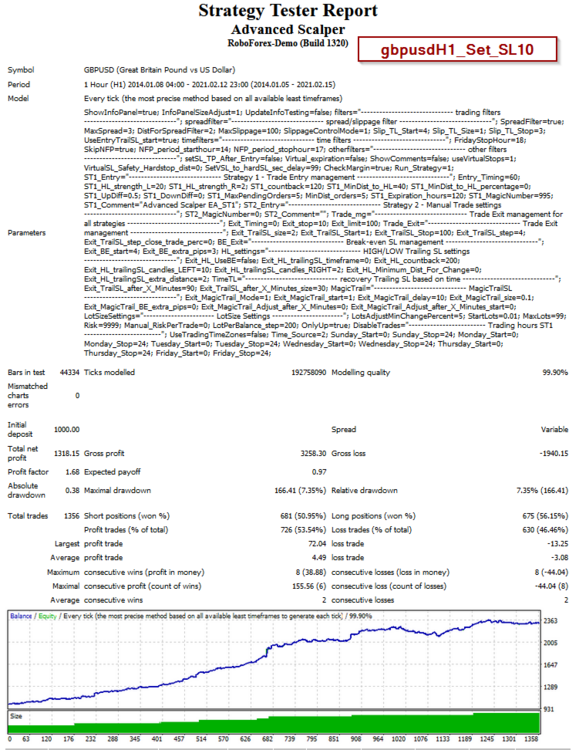
Task: Click the 'Absolute drawdown' label
Action: click(26, 490)
